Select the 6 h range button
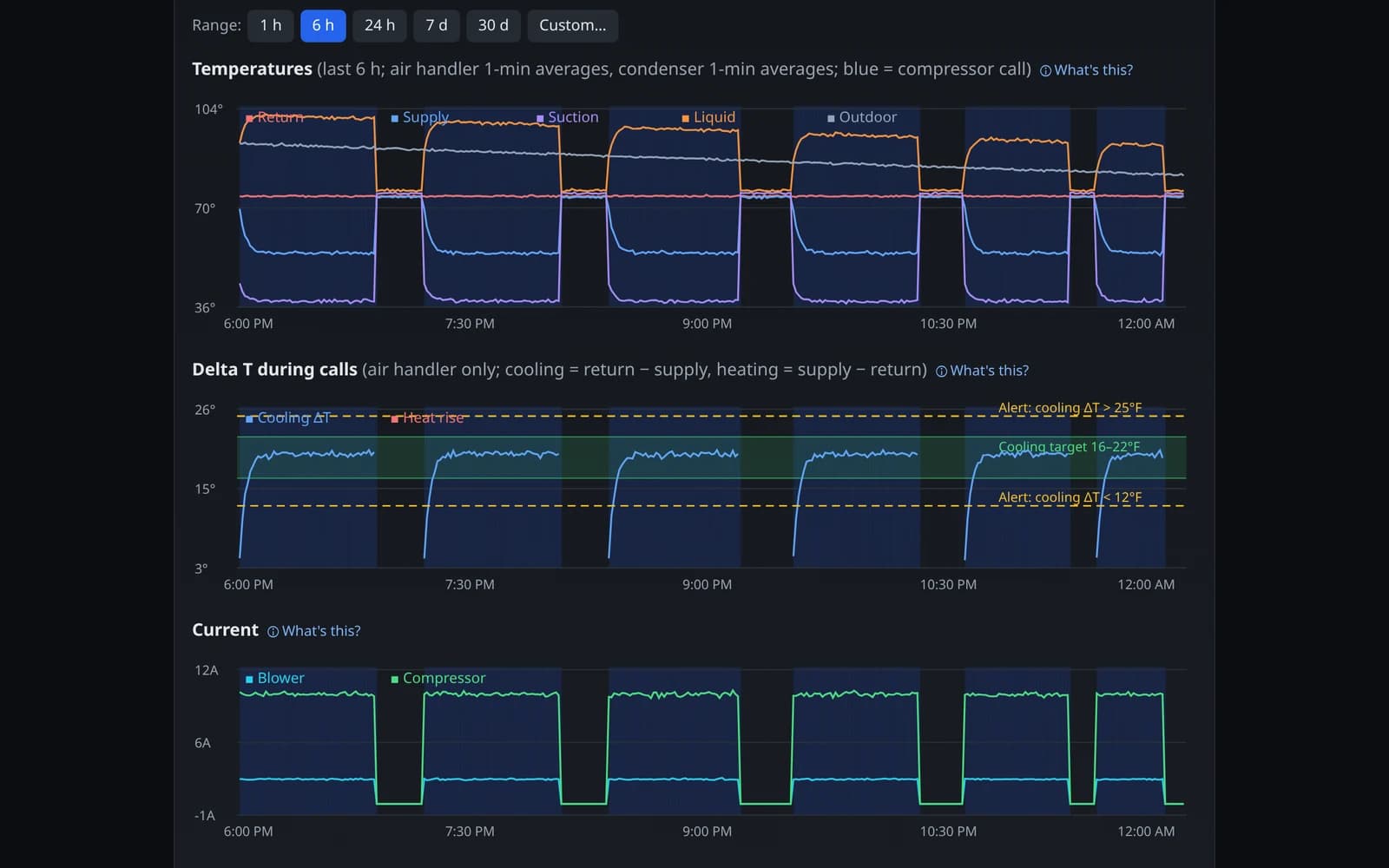The width and height of the screenshot is (1389, 868). tap(323, 25)
